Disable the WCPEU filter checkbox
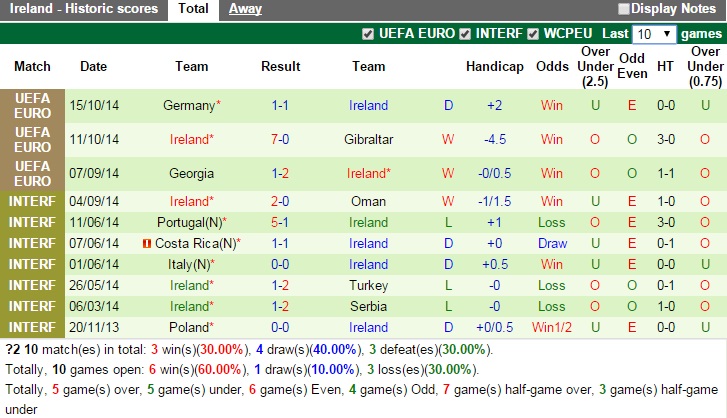The height and width of the screenshot is (418, 727). pyautogui.click(x=533, y=34)
